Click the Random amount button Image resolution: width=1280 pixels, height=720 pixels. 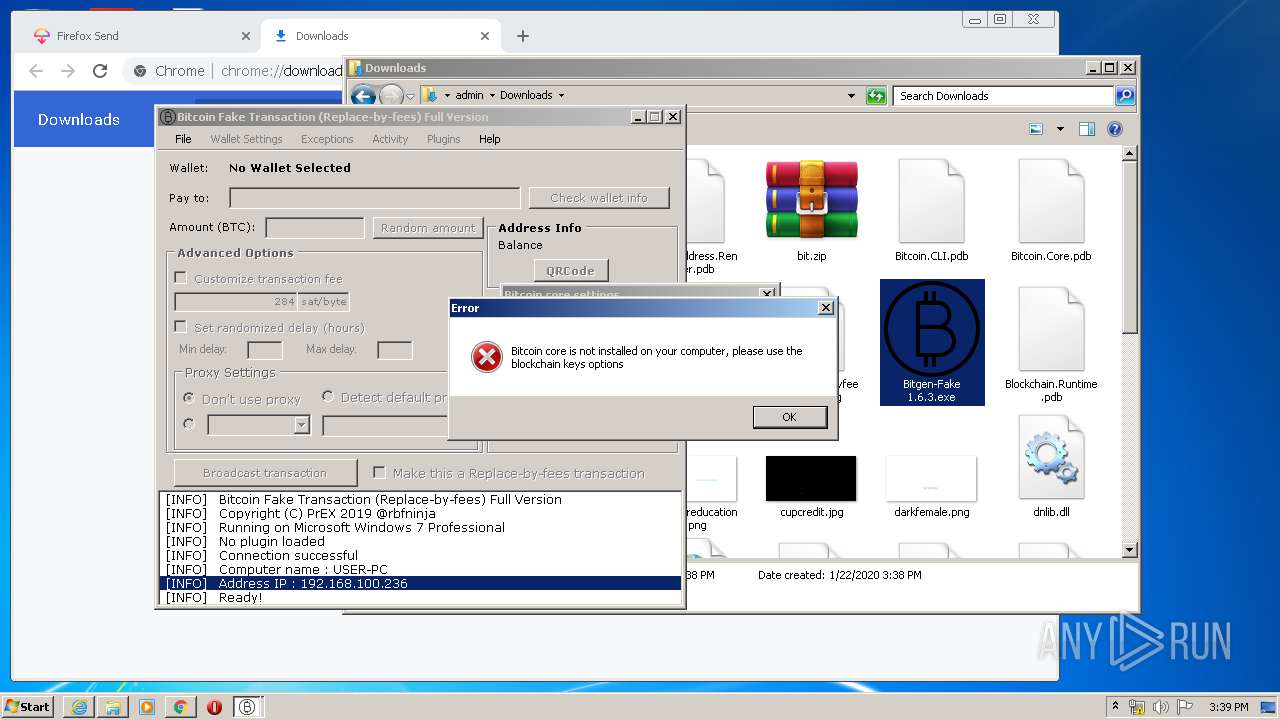428,228
